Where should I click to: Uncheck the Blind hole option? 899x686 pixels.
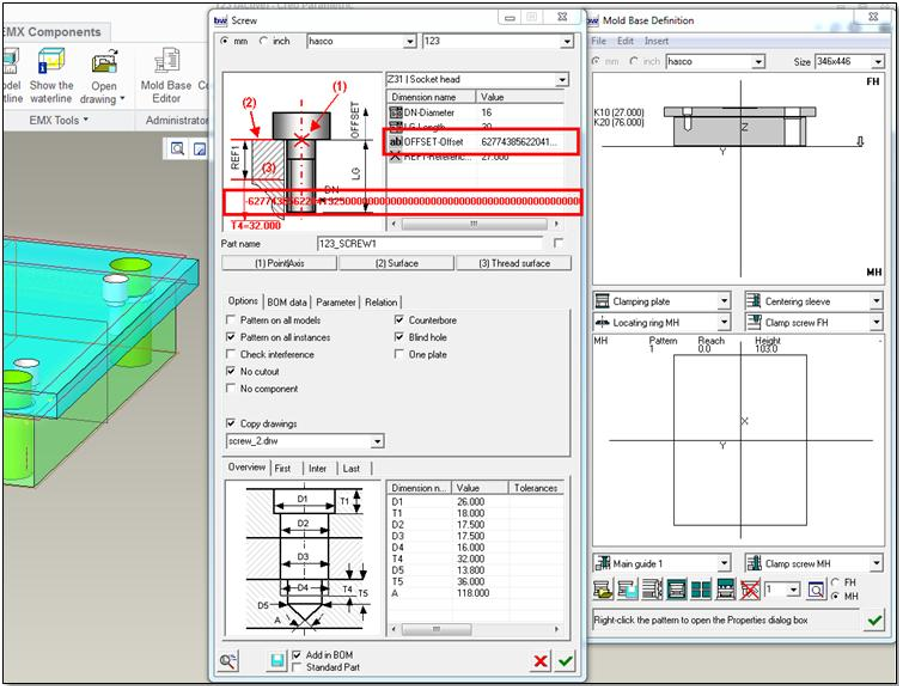pos(399,337)
